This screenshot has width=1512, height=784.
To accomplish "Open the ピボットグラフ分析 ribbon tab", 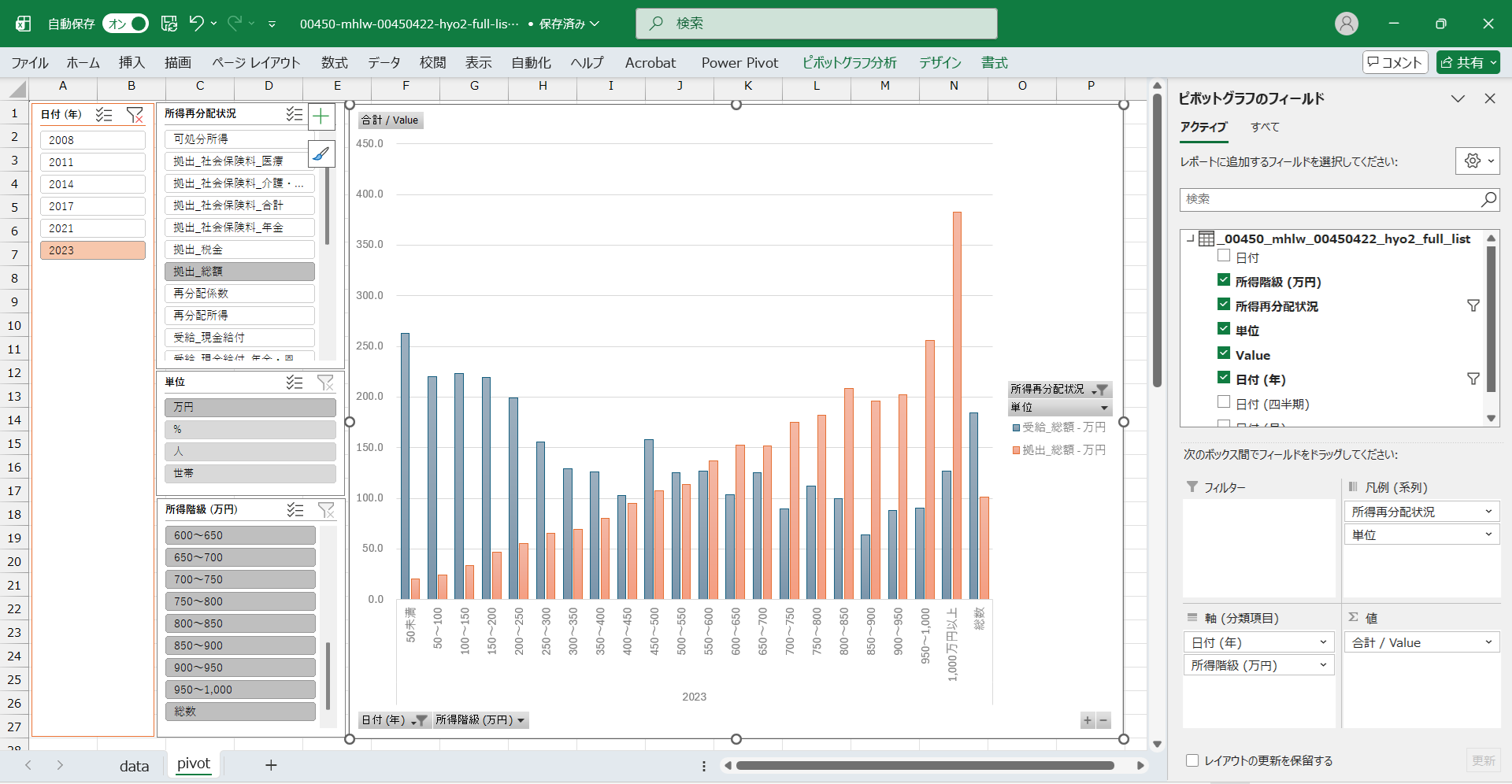I will pyautogui.click(x=849, y=63).
